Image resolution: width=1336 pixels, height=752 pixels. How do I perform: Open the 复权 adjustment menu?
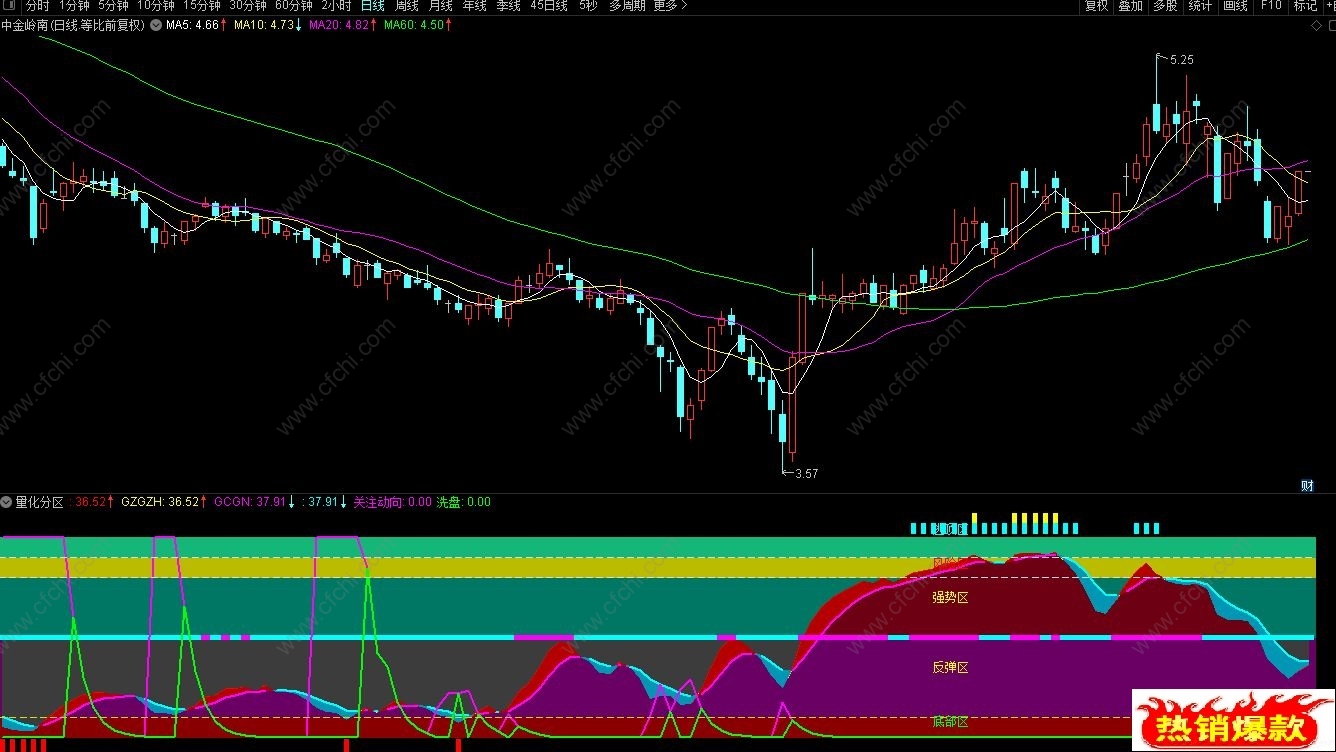tap(1096, 6)
